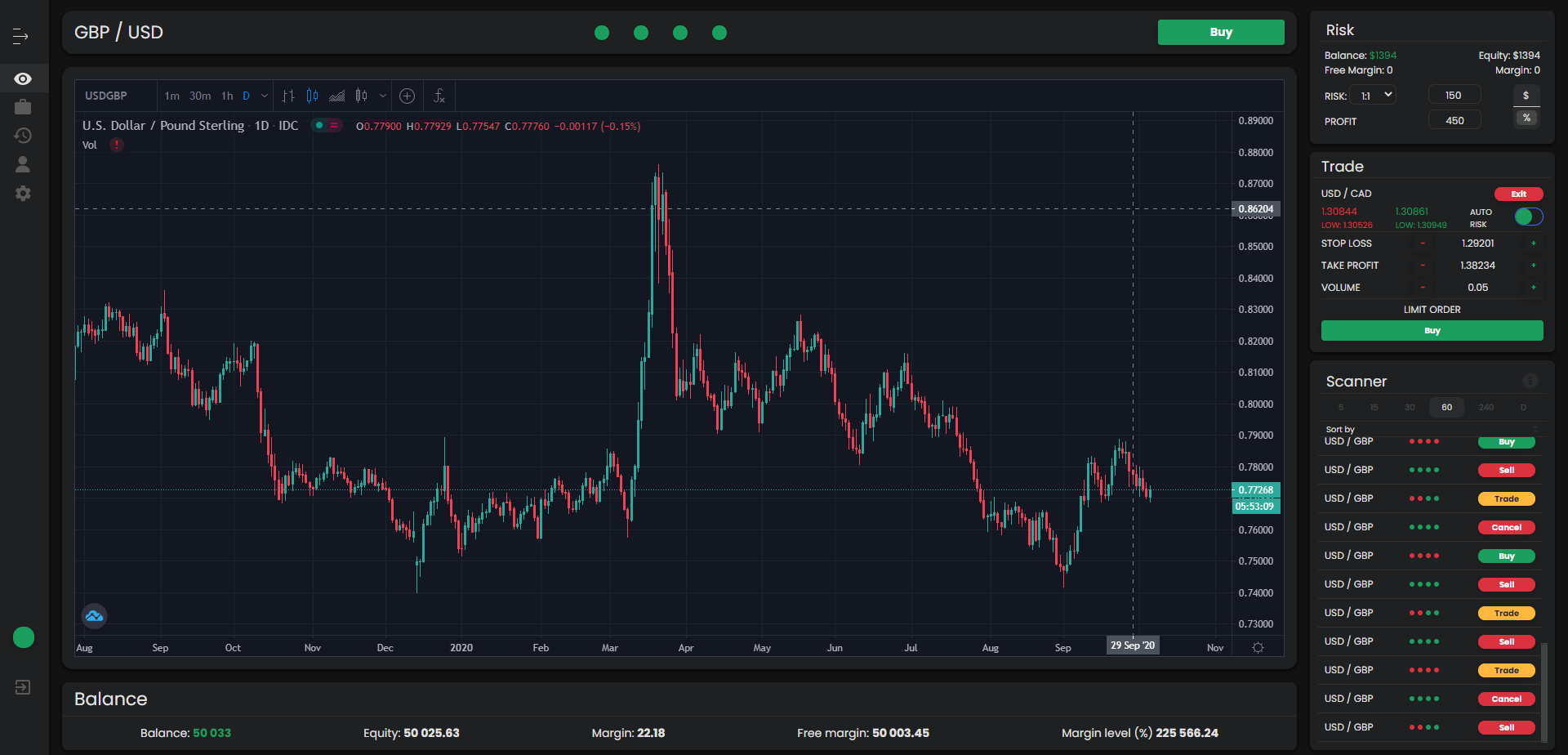Open the RISK 1:1 ratio dropdown
The height and width of the screenshot is (755, 1568).
1373,95
